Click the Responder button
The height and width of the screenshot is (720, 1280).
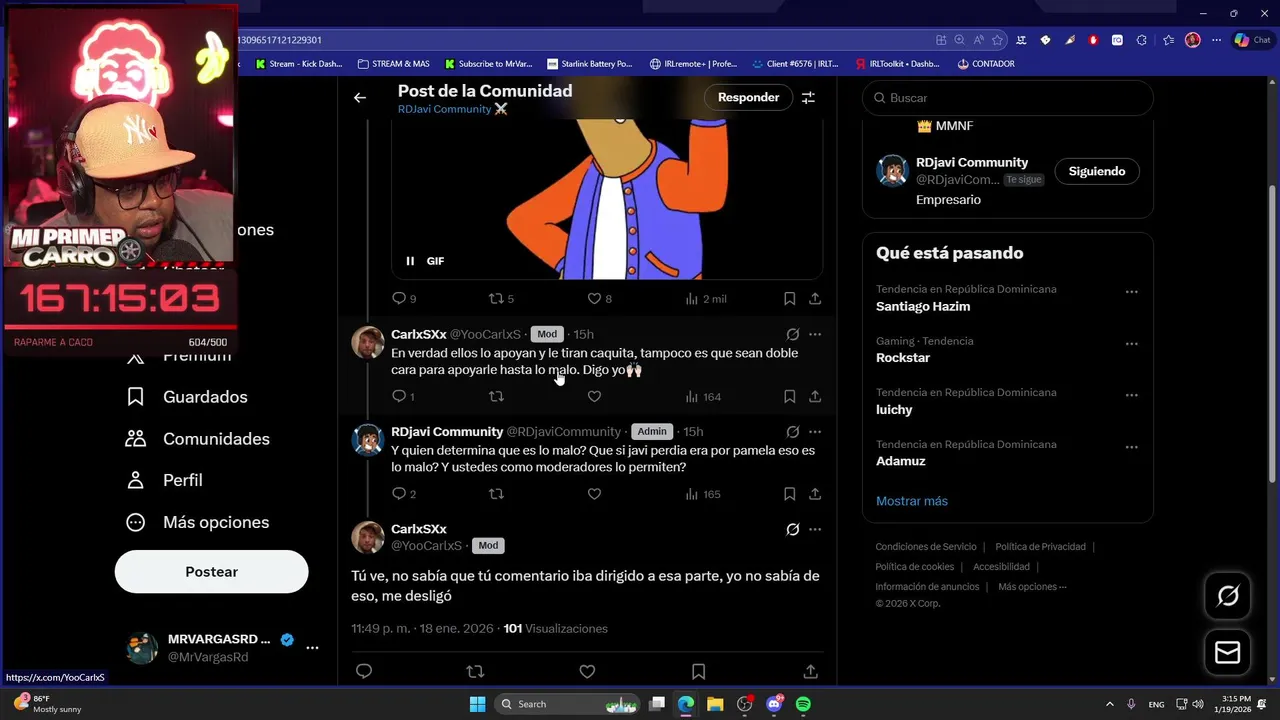(x=748, y=97)
